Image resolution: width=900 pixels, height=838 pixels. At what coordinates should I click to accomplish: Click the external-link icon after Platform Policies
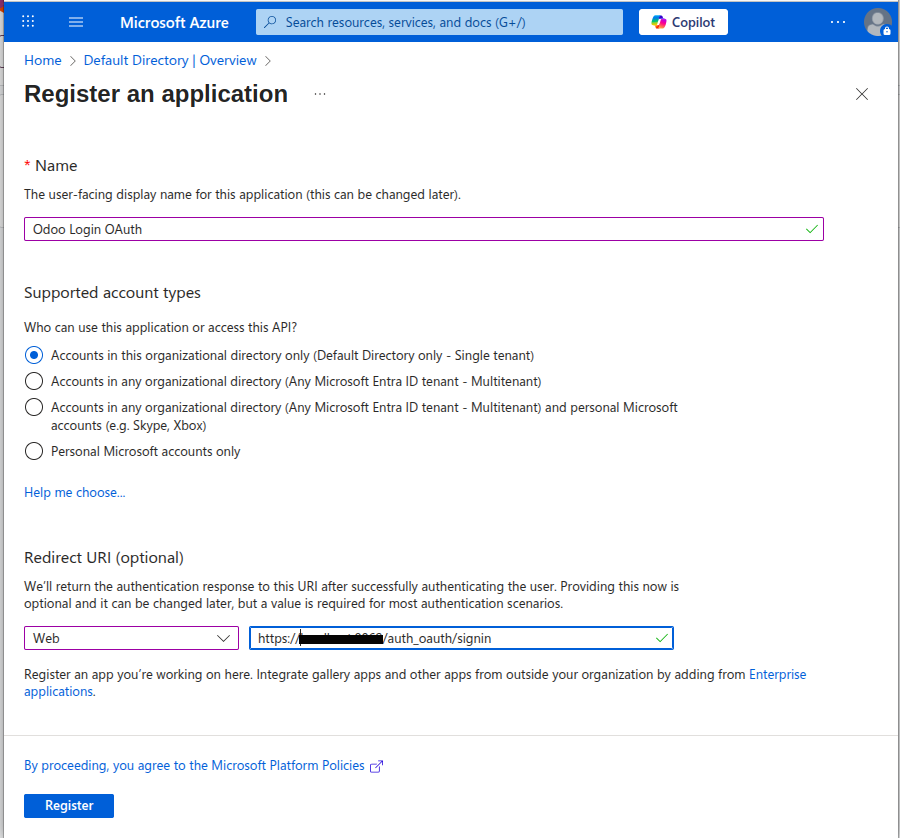click(376, 766)
